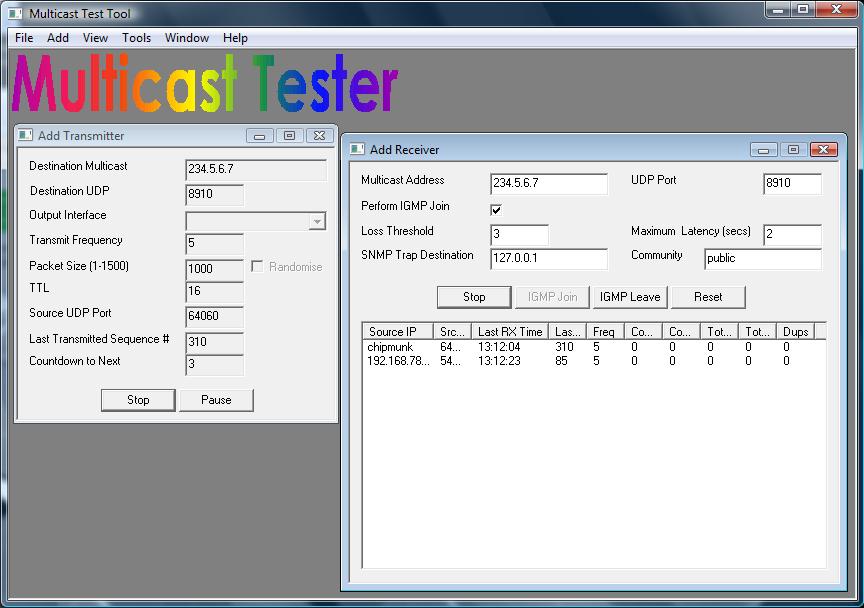This screenshot has height=608, width=864.
Task: Close the main Multicast Test Tool window
Action: pyautogui.click(x=836, y=10)
